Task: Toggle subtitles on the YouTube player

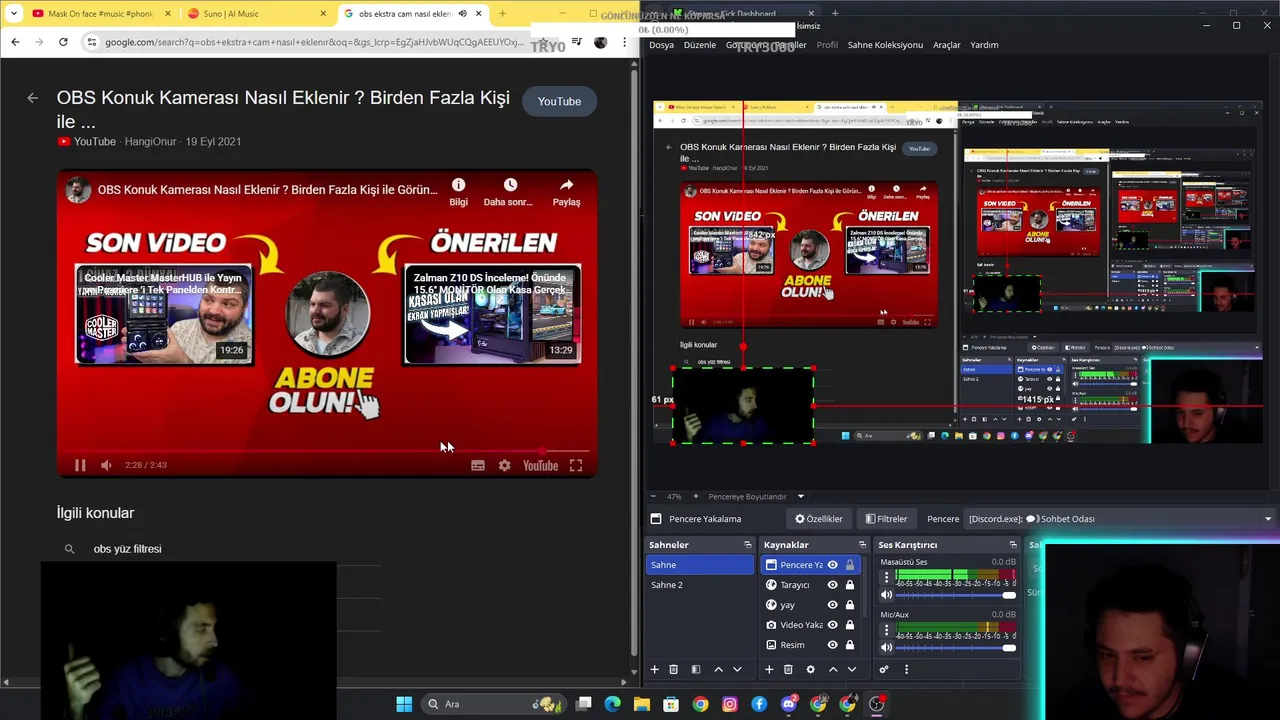Action: pyautogui.click(x=478, y=465)
